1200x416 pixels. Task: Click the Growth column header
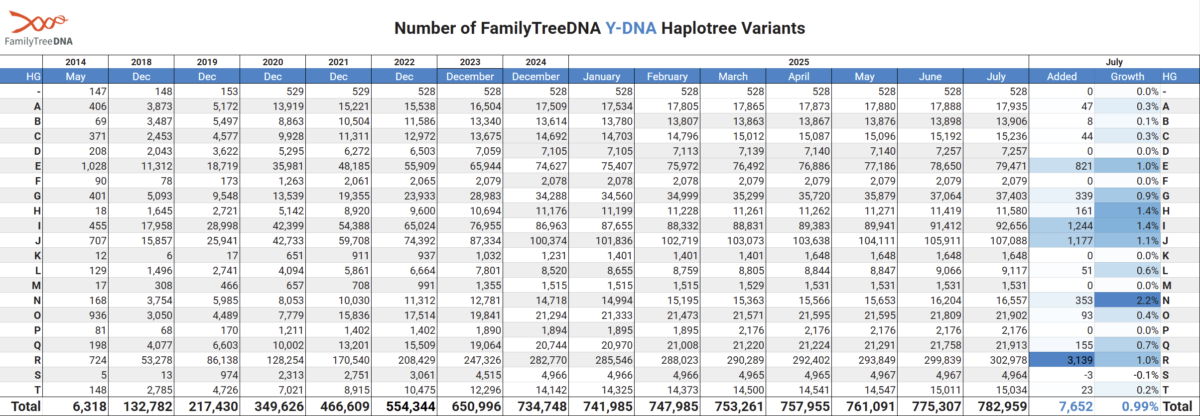click(1127, 76)
